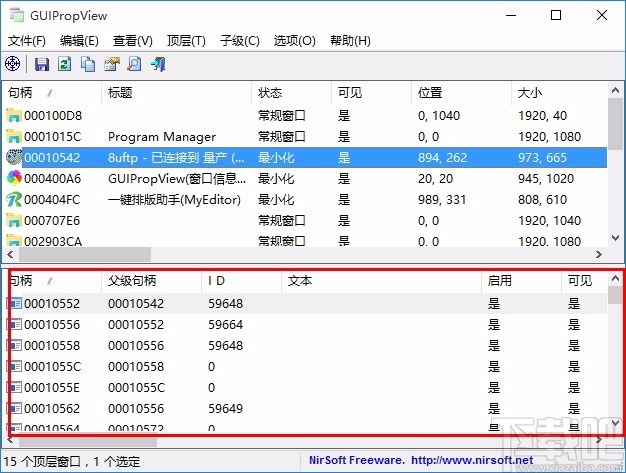Open the 帮助(H) menu
The height and width of the screenshot is (473, 626).
(x=350, y=41)
